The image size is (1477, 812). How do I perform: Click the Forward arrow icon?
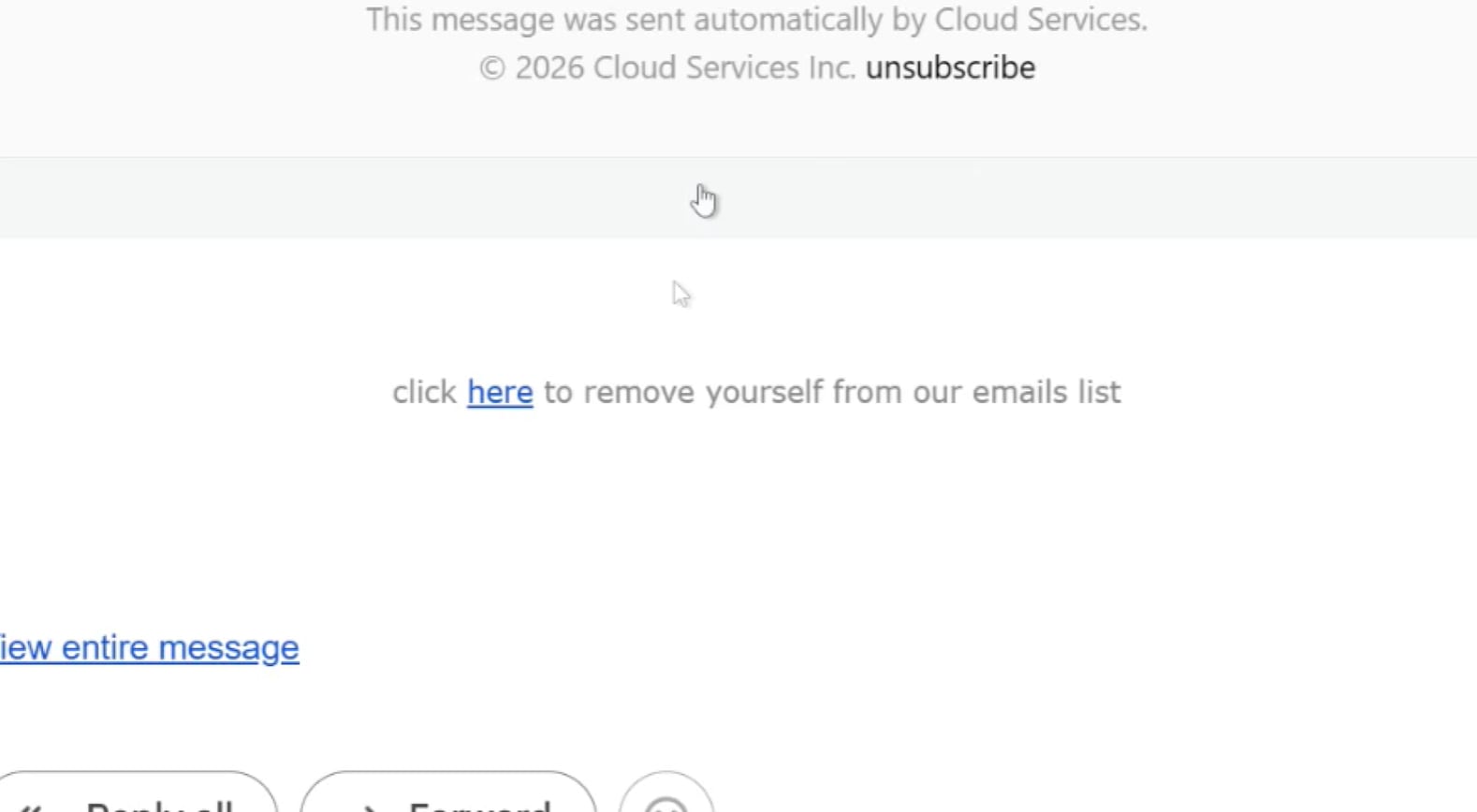click(x=370, y=806)
